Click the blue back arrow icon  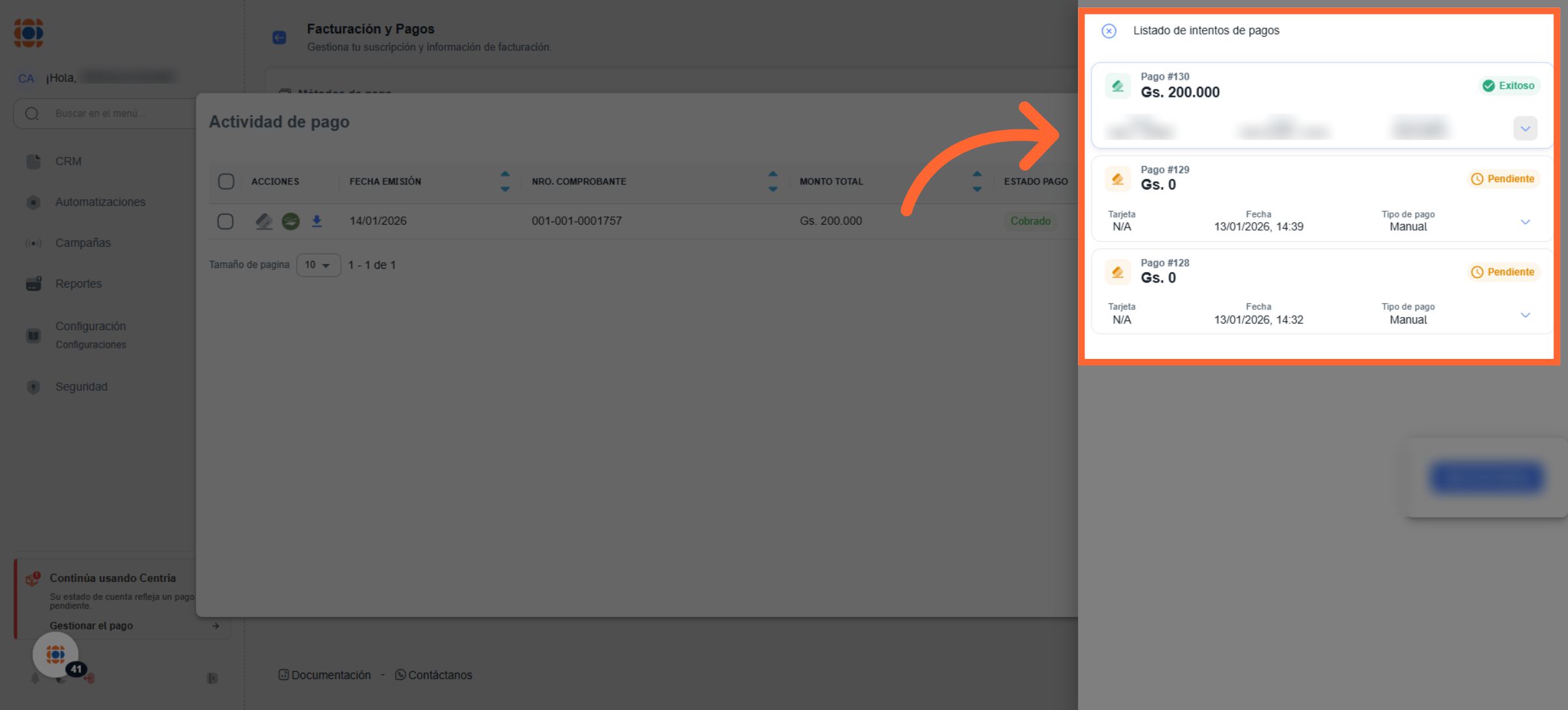(280, 37)
